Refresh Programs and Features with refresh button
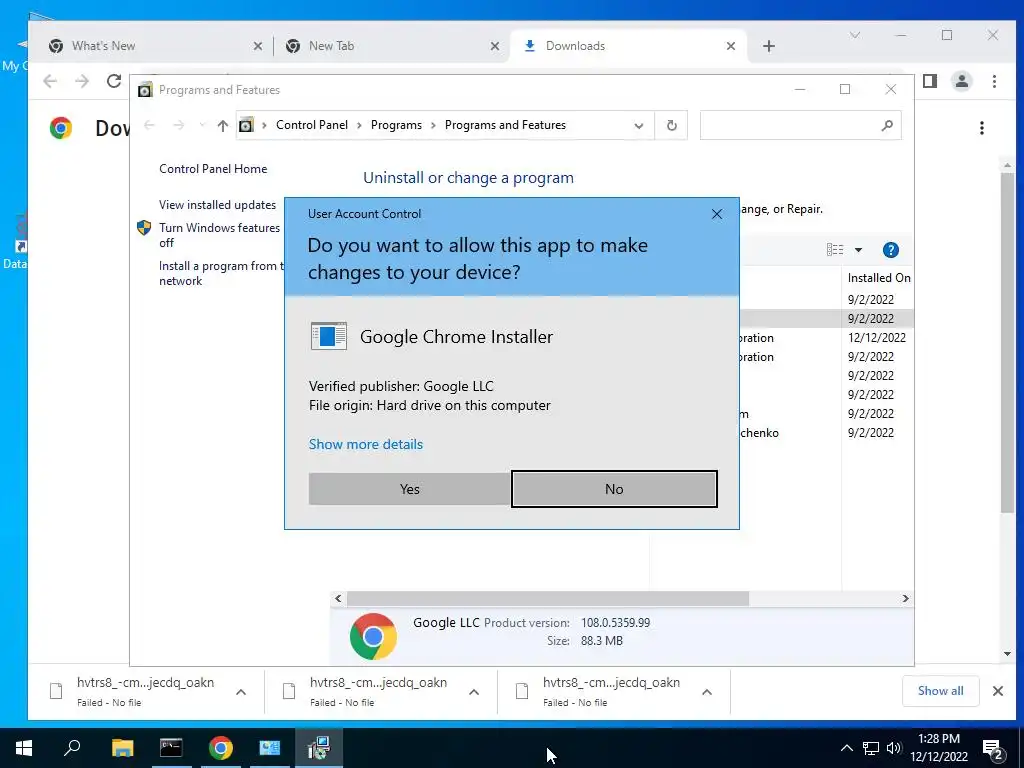This screenshot has width=1024, height=768. pyautogui.click(x=671, y=125)
